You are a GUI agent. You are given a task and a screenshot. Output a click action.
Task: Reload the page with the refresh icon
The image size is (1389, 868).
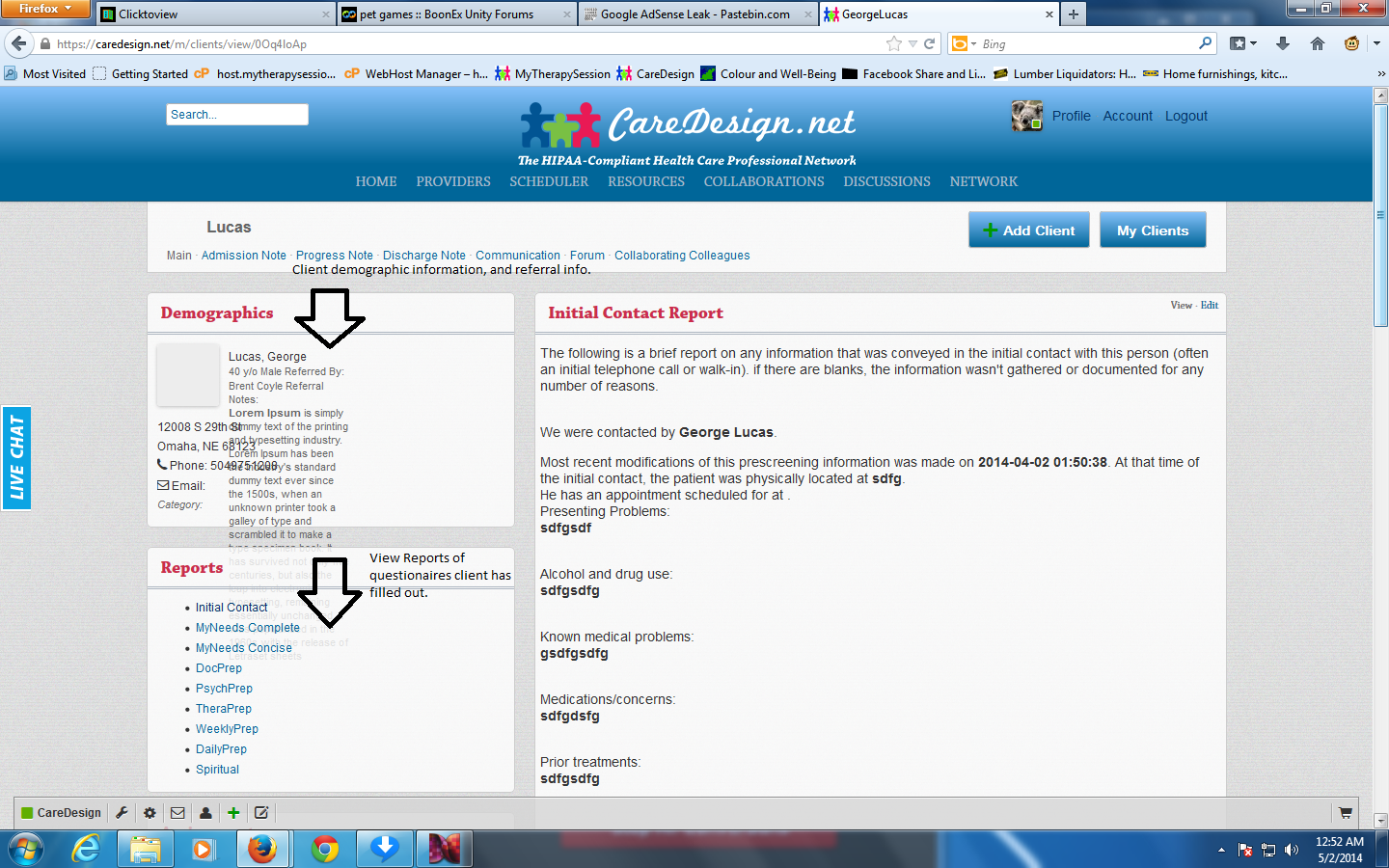pos(930,43)
